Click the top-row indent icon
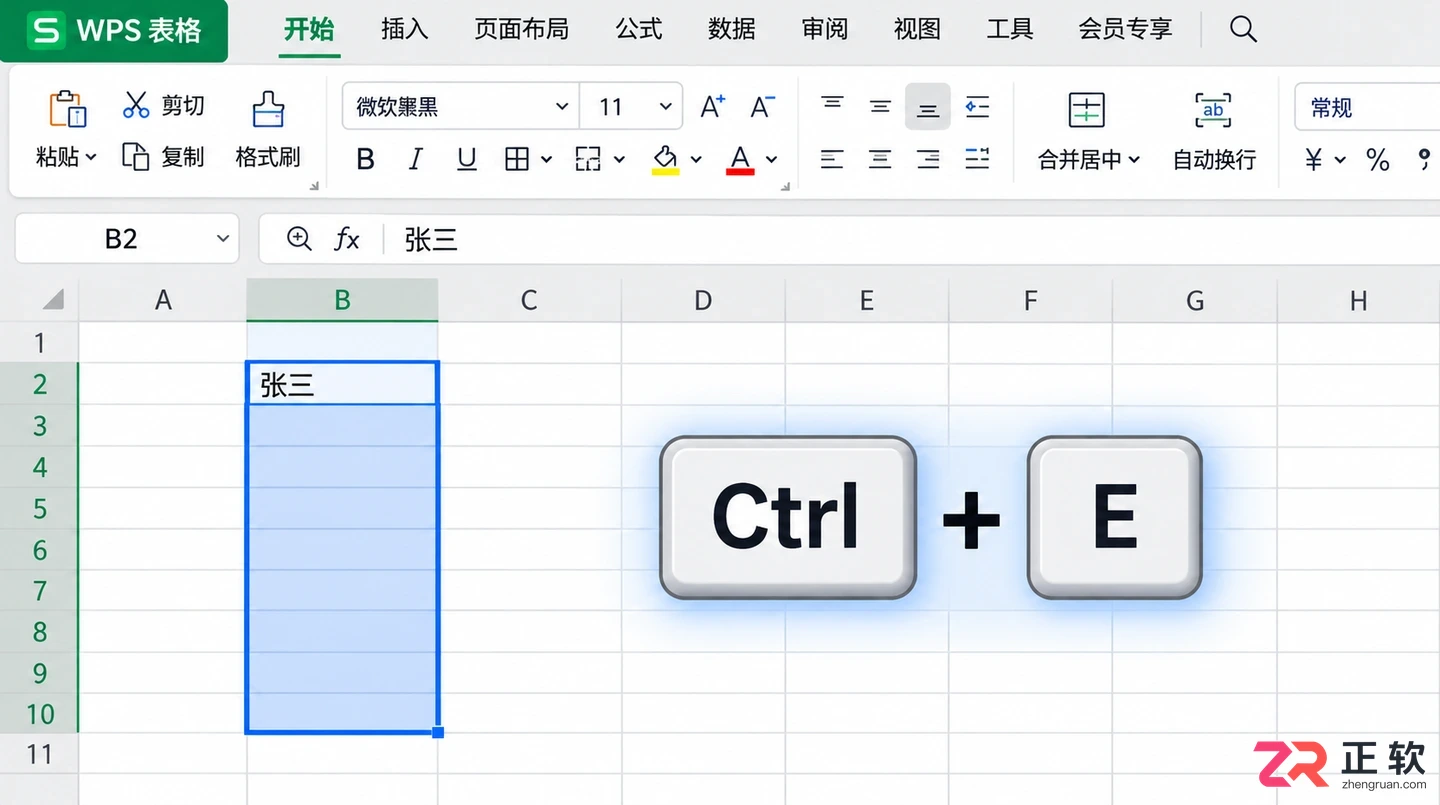The height and width of the screenshot is (805, 1440). tap(977, 107)
